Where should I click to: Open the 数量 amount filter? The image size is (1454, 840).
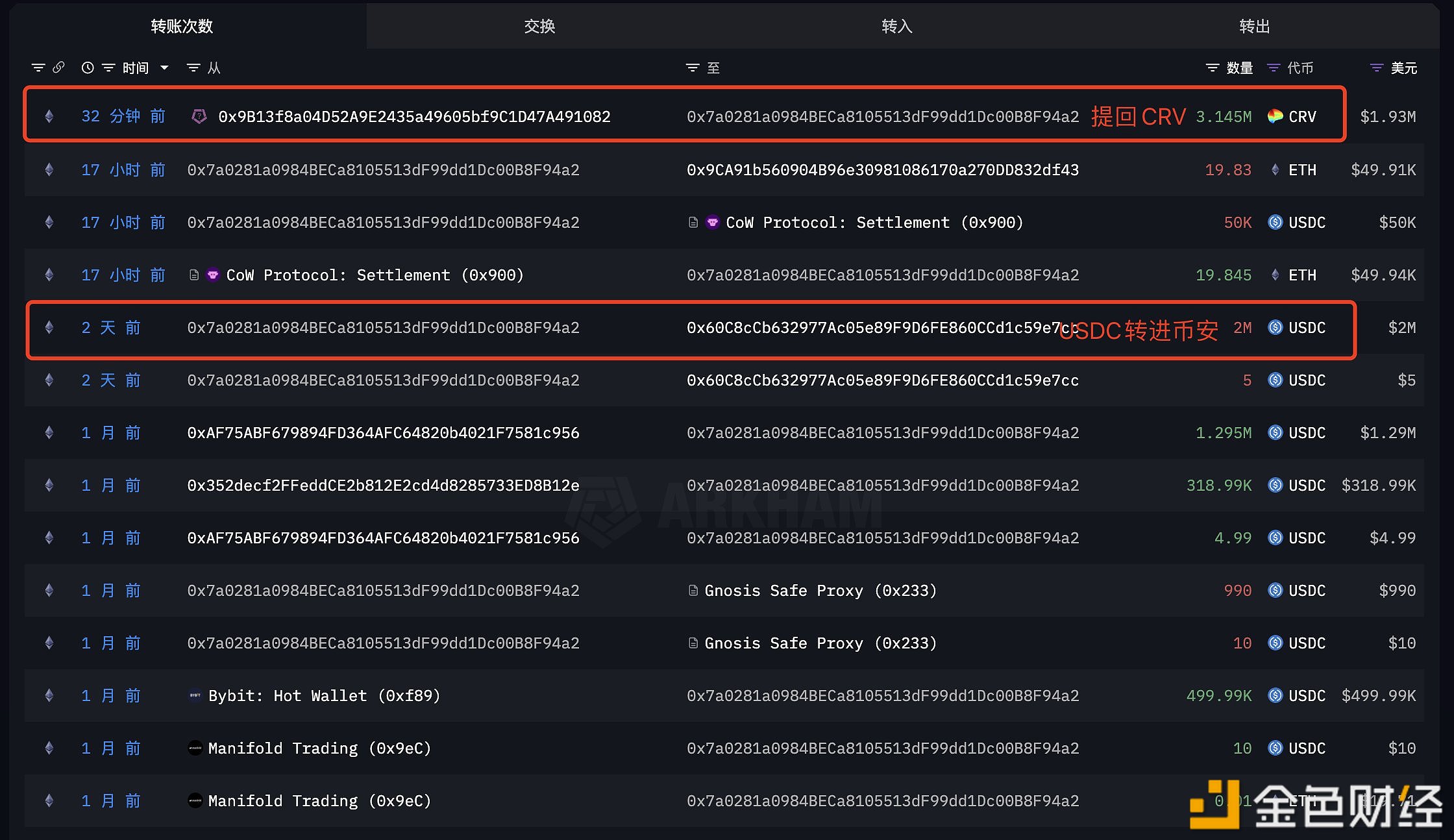click(1212, 68)
